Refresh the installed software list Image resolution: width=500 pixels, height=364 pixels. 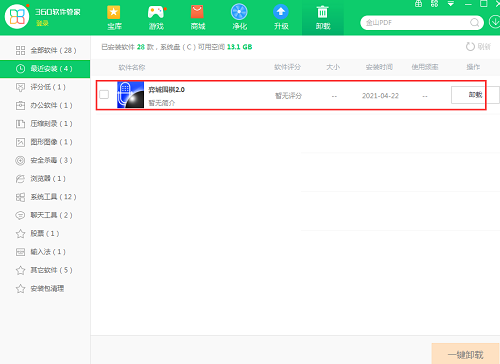pyautogui.click(x=478, y=47)
